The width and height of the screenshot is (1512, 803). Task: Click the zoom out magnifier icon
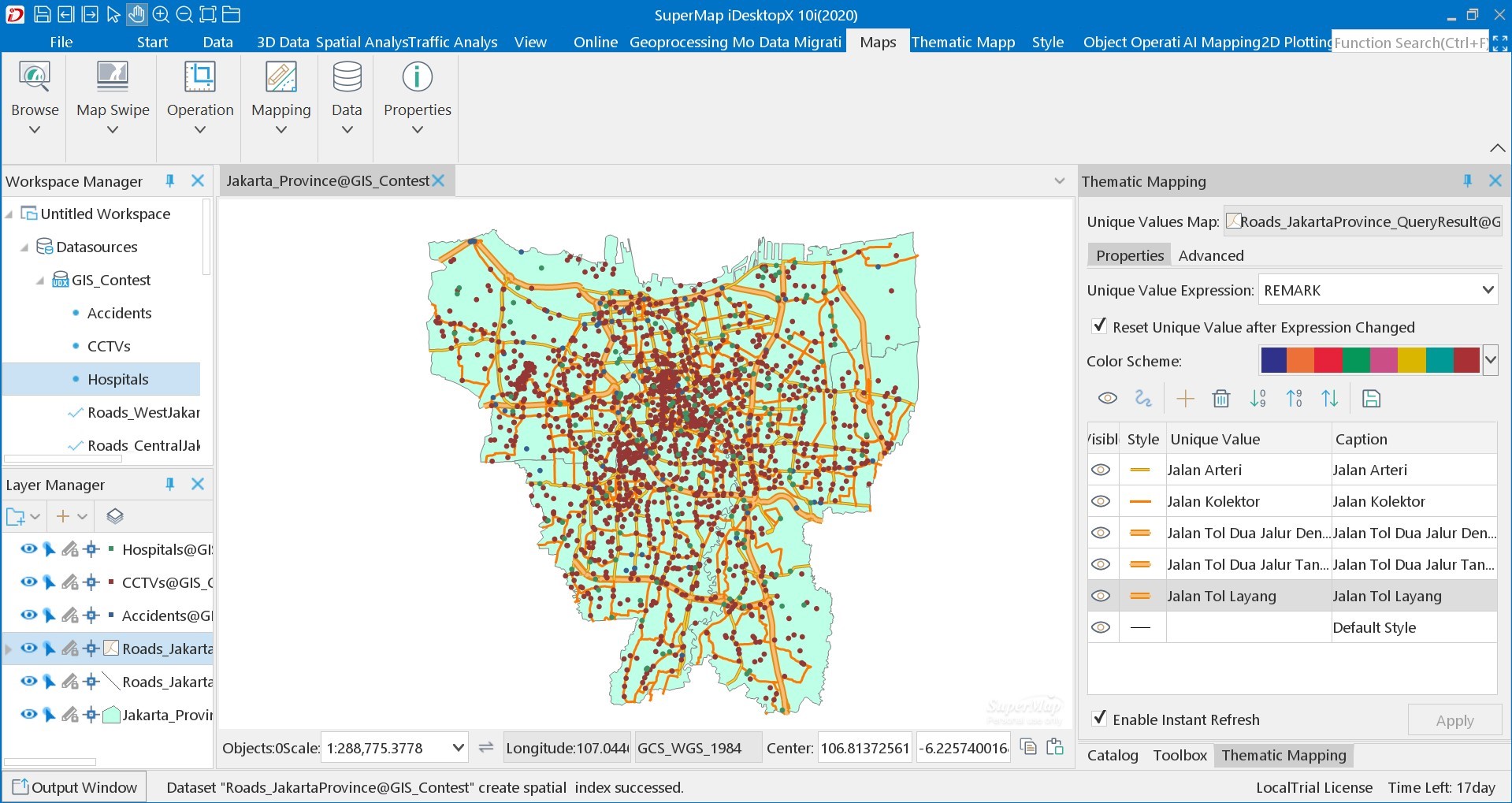(x=184, y=14)
